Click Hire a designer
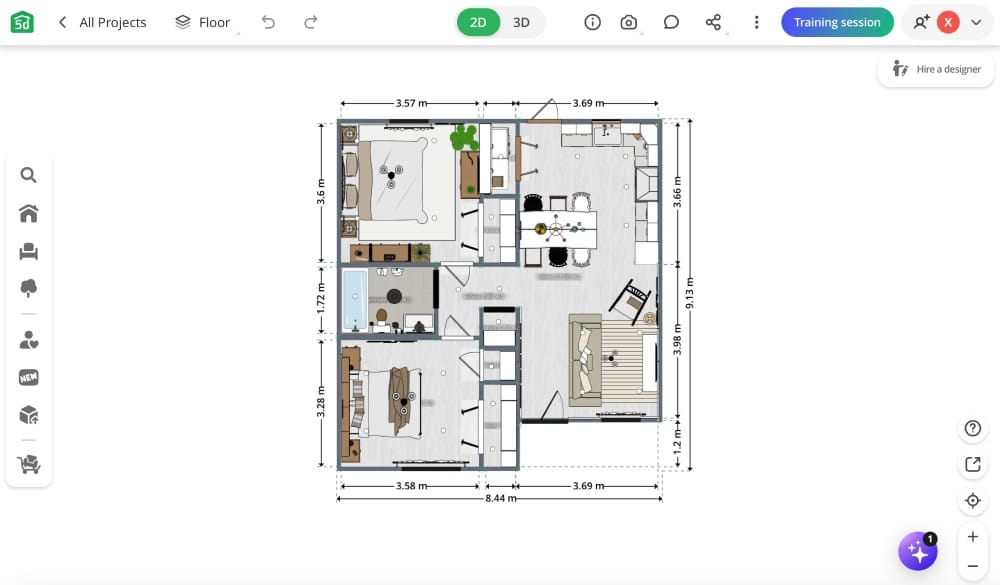 936,68
